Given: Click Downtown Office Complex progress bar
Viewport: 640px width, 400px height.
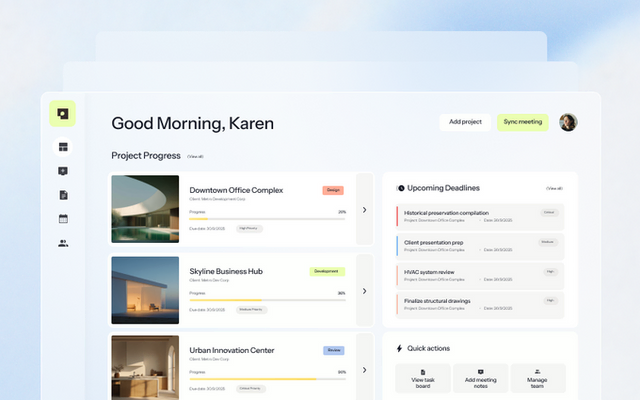Looking at the screenshot, I should point(267,219).
